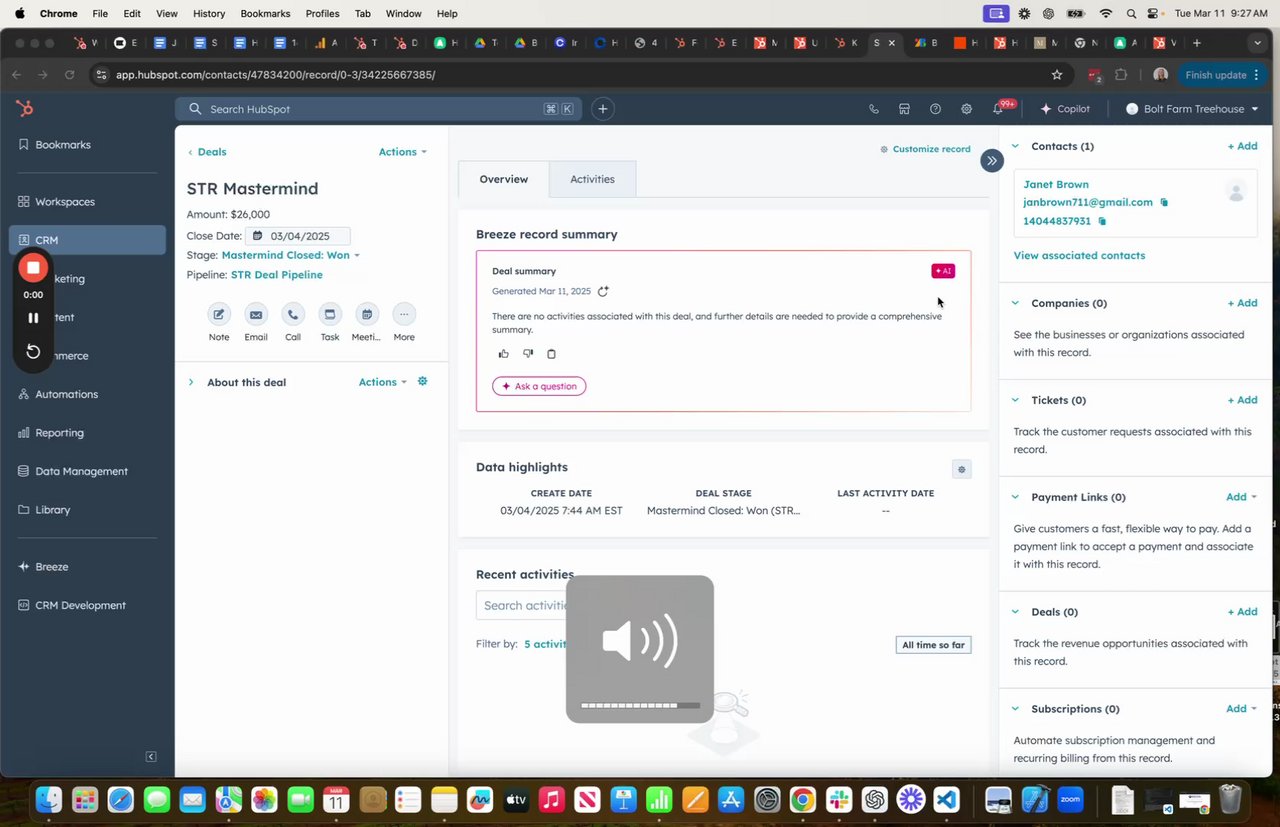Create an Email for the deal
This screenshot has width=1280, height=827.
pyautogui.click(x=256, y=314)
